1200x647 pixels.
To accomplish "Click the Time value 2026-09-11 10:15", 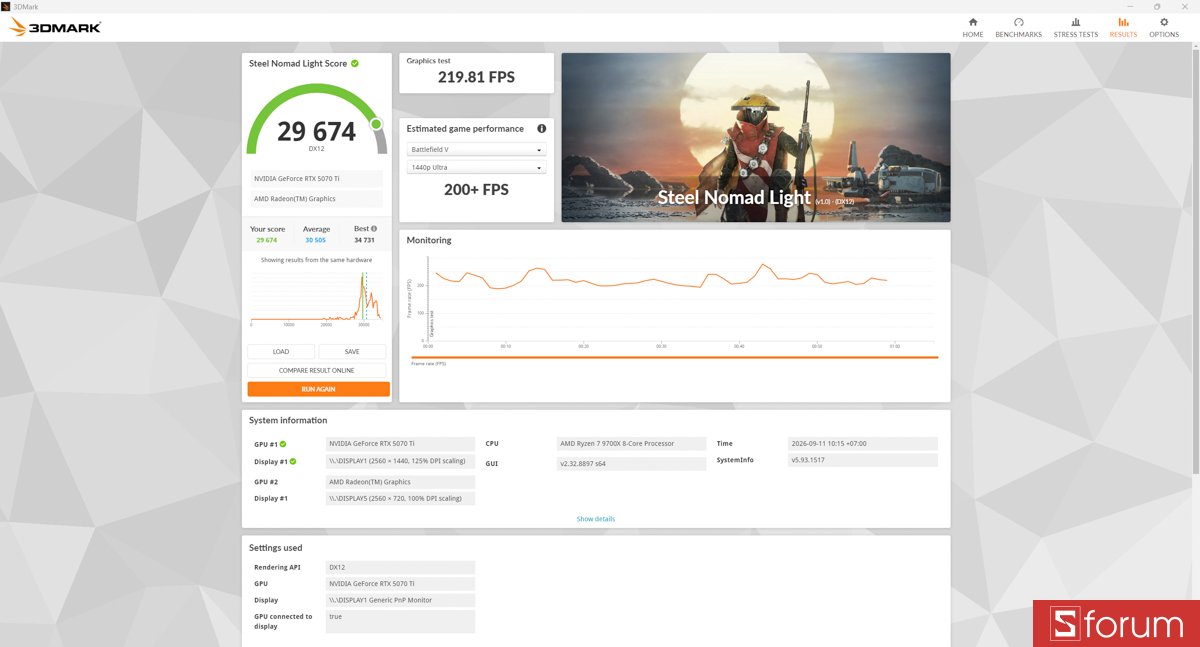I will (x=862, y=444).
